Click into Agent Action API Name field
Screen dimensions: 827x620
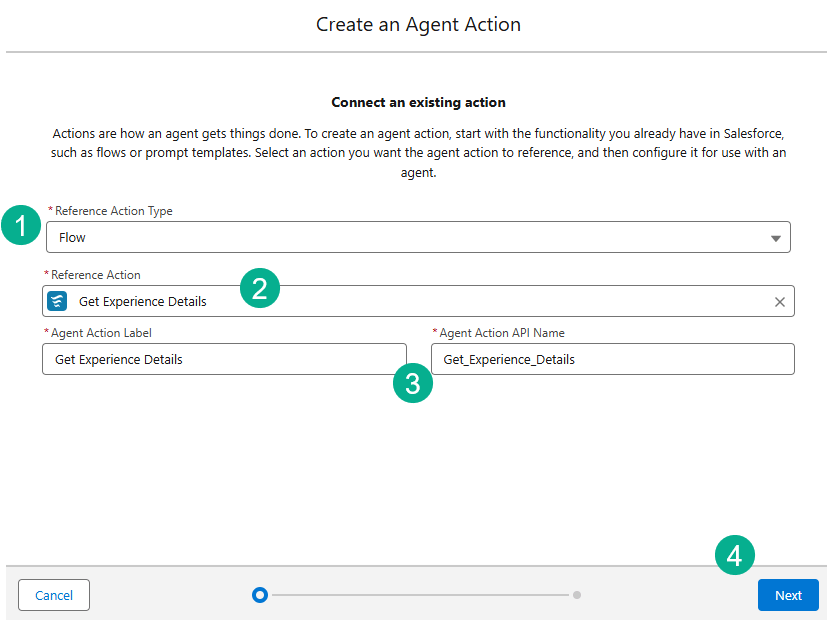[612, 359]
